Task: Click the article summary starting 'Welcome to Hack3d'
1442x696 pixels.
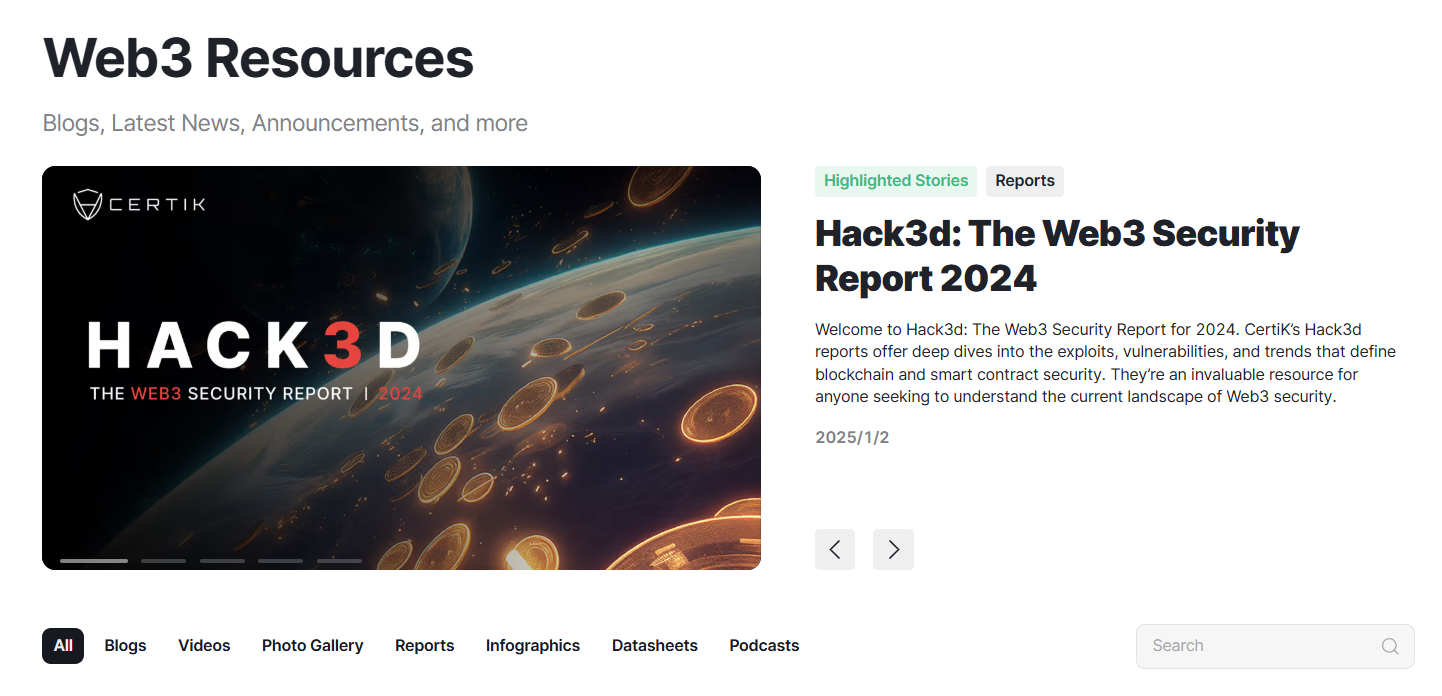Action: (1105, 362)
